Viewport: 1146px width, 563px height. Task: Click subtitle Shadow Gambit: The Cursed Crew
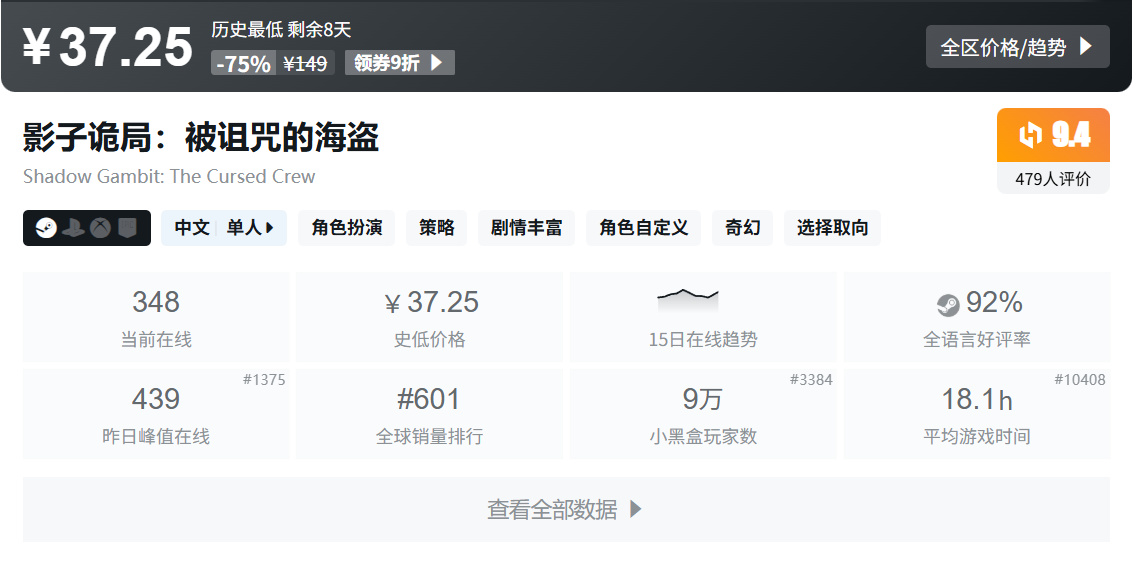click(x=169, y=176)
